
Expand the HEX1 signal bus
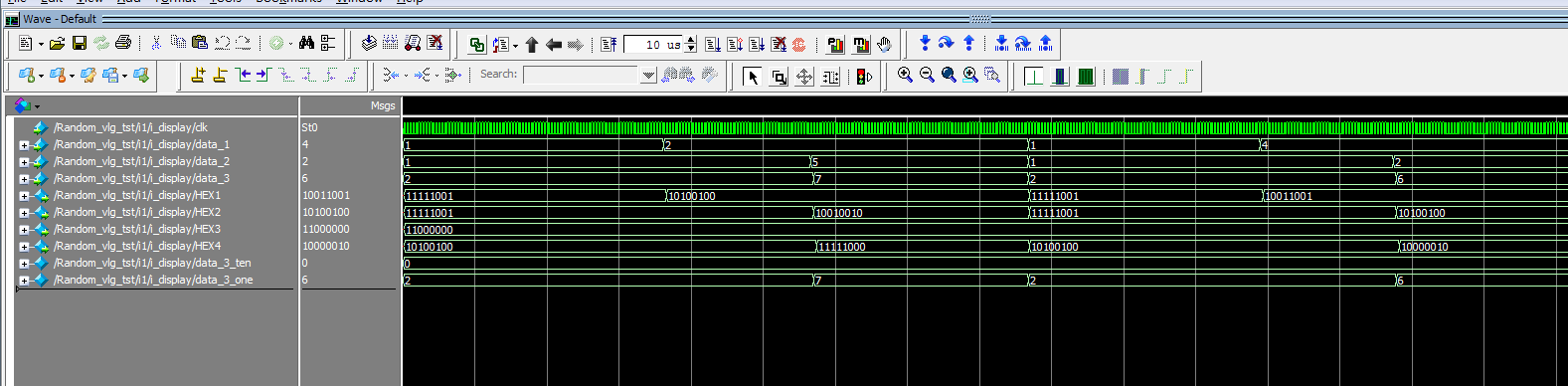click(24, 196)
